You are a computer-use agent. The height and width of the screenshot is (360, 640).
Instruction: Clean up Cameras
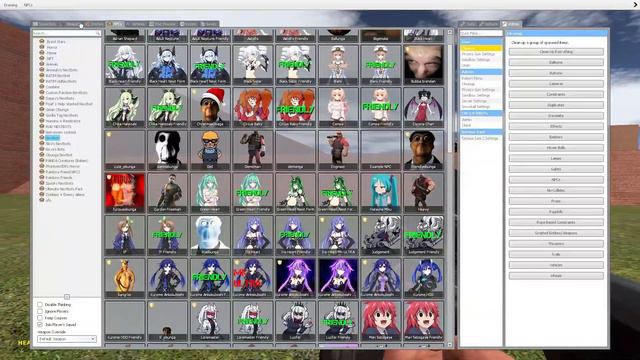(556, 84)
